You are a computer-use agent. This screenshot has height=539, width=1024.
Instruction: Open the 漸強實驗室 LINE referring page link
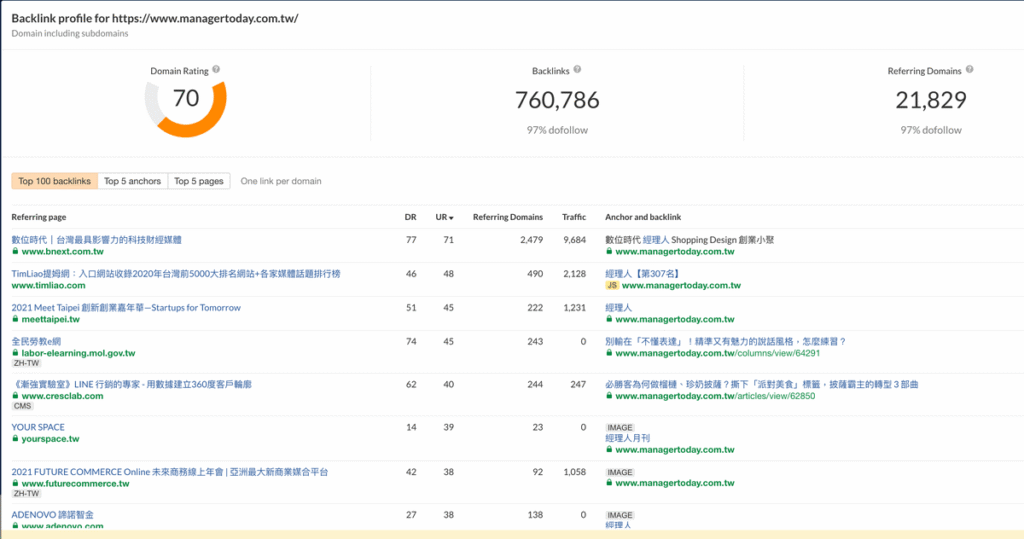(x=131, y=385)
